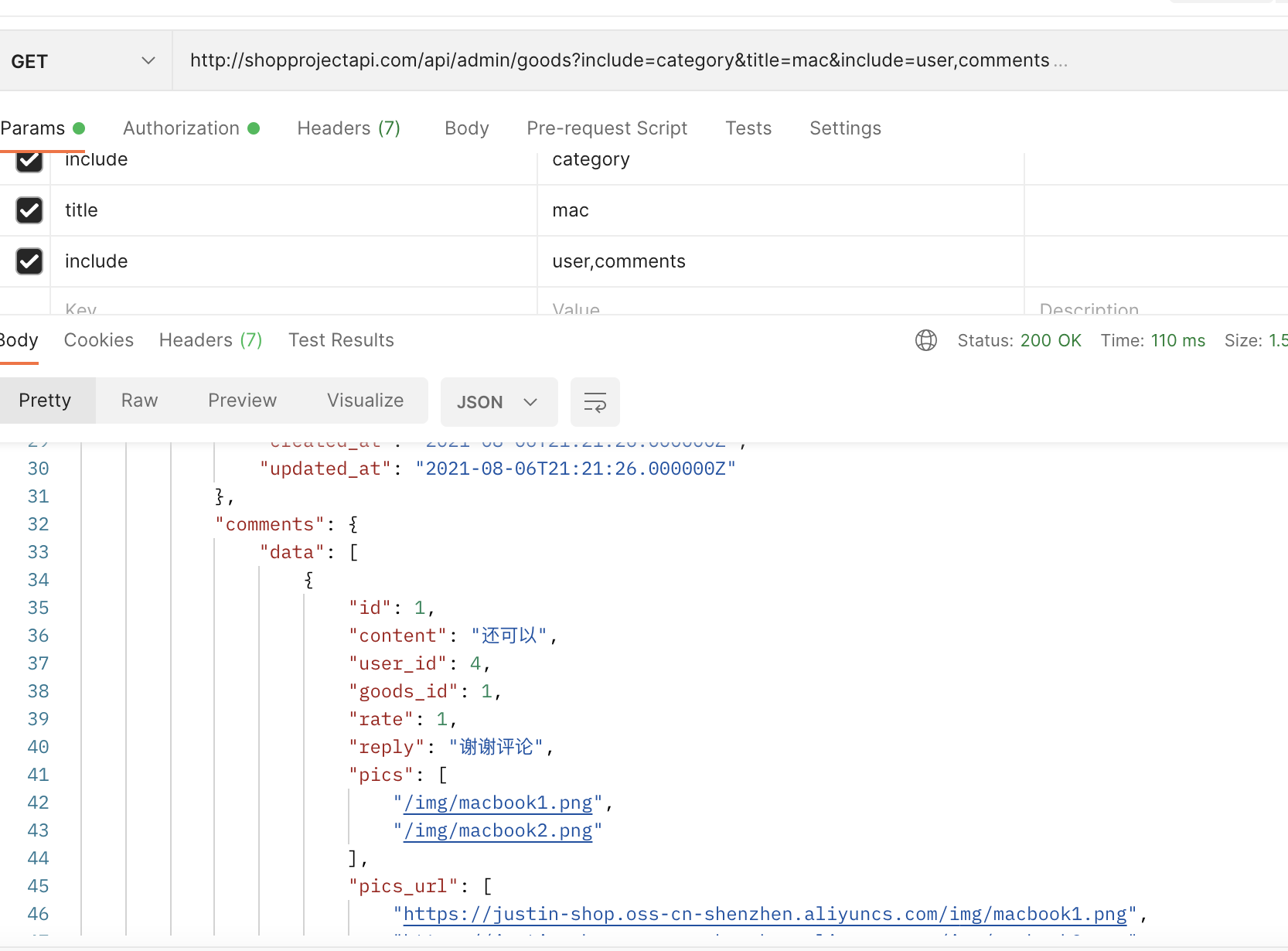Uncheck the include category parameter checkbox
Viewport: 1288px width, 951px height.
point(29,161)
